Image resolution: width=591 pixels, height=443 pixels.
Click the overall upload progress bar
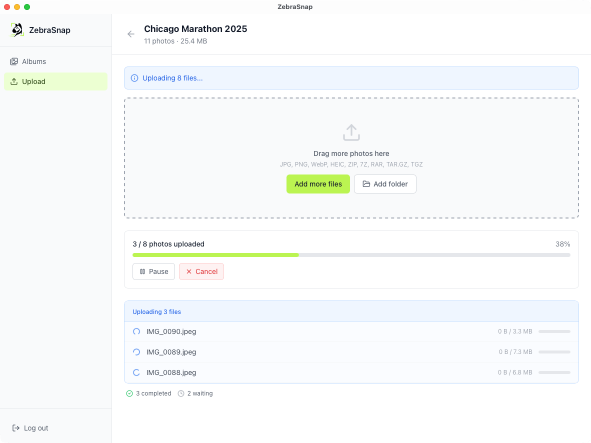351,255
